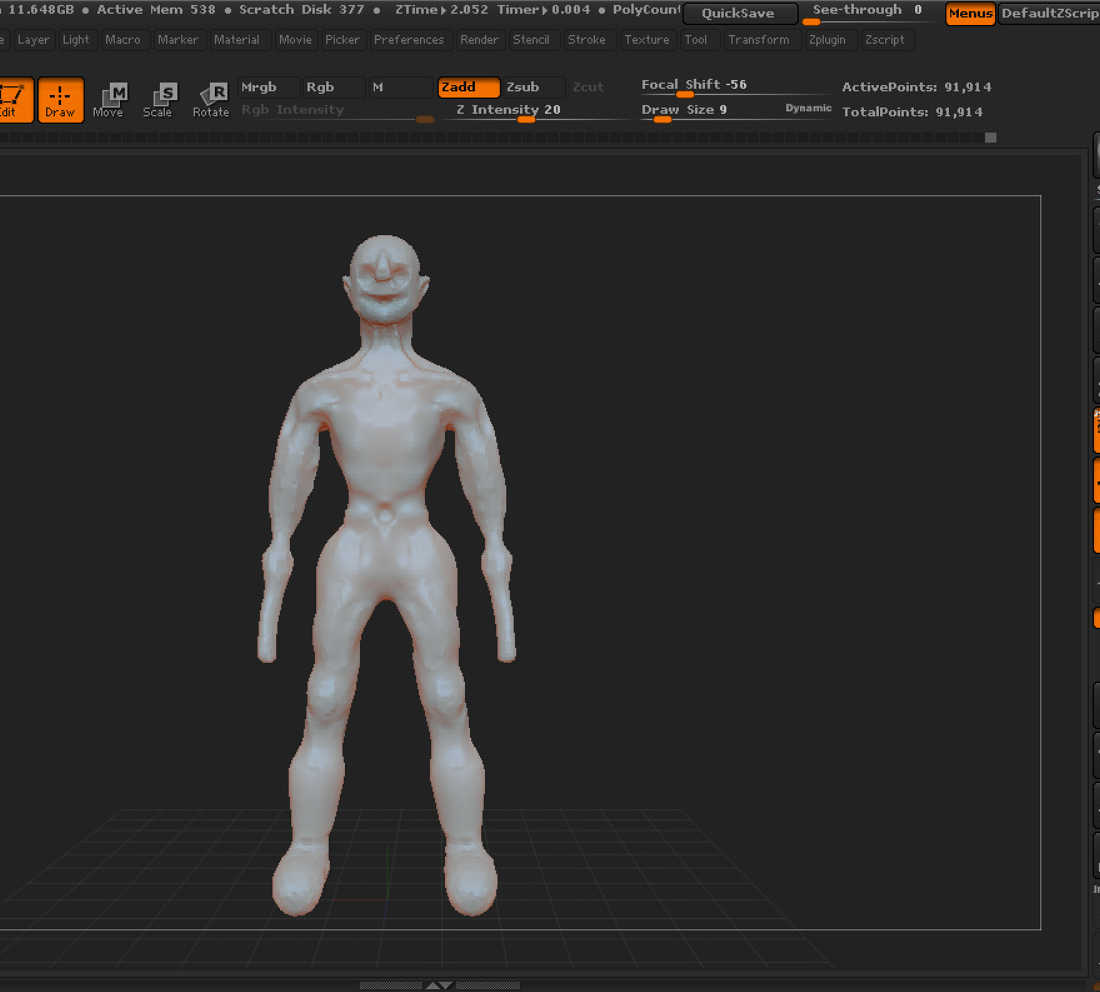This screenshot has height=992, width=1100.
Task: Expand the Transform palette menu
Action: point(758,40)
